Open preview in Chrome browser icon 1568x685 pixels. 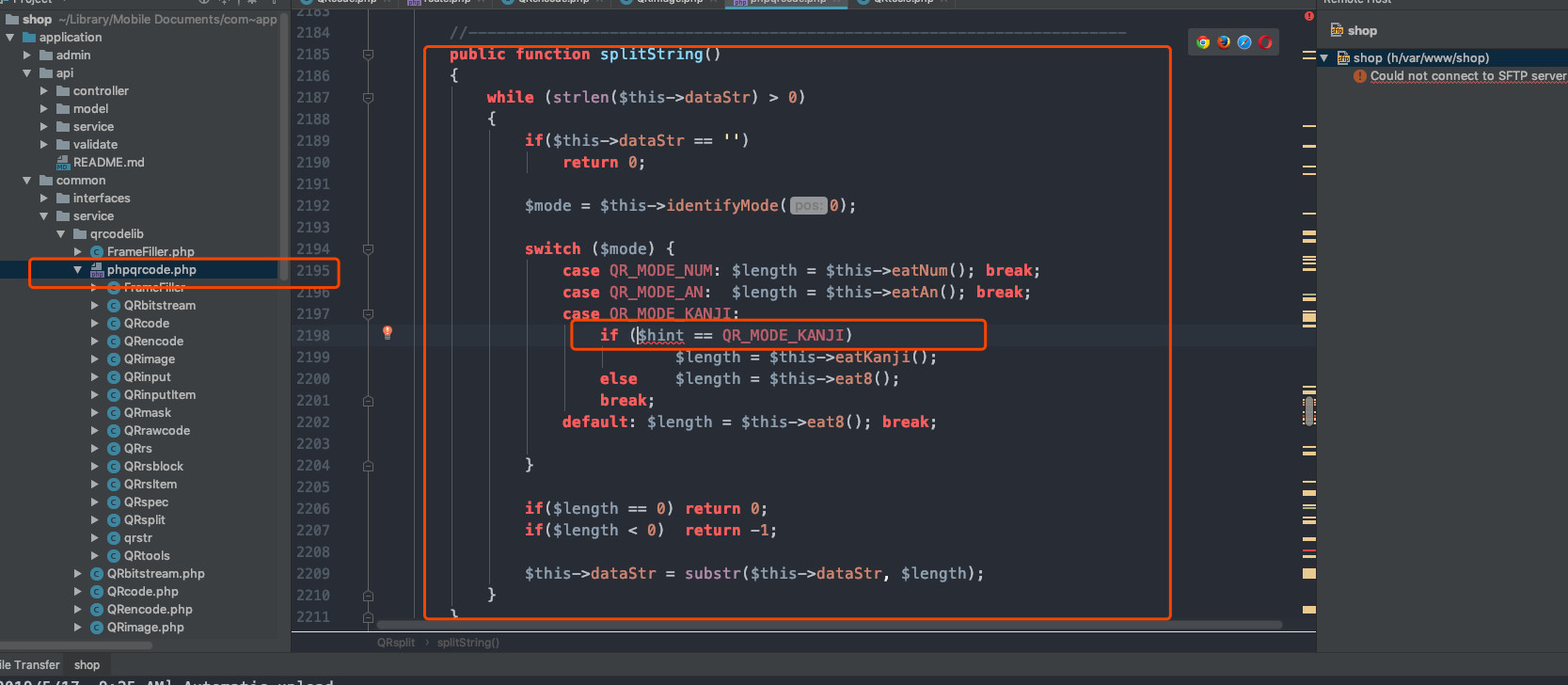pos(1203,42)
